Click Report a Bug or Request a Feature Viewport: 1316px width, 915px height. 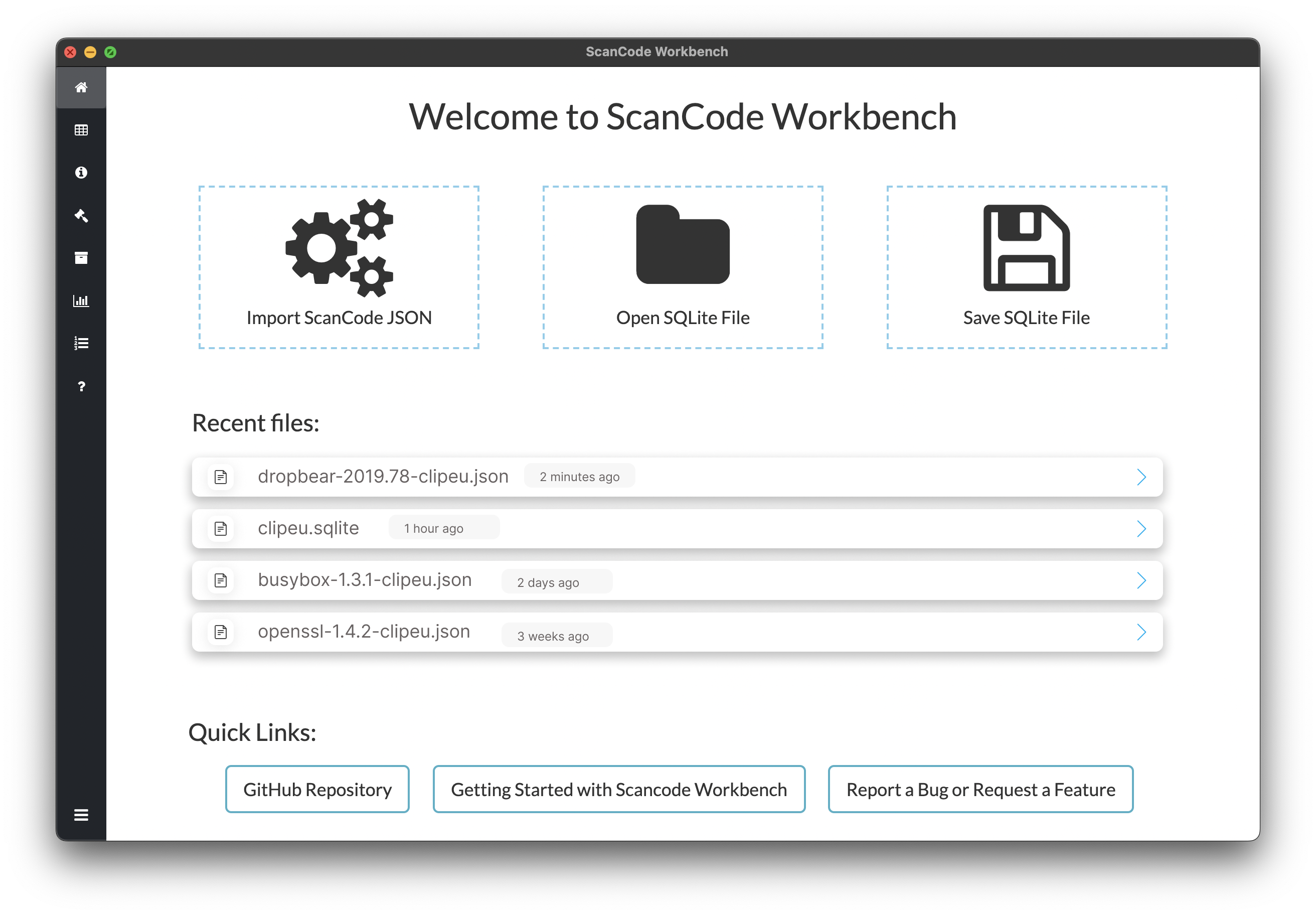(980, 790)
